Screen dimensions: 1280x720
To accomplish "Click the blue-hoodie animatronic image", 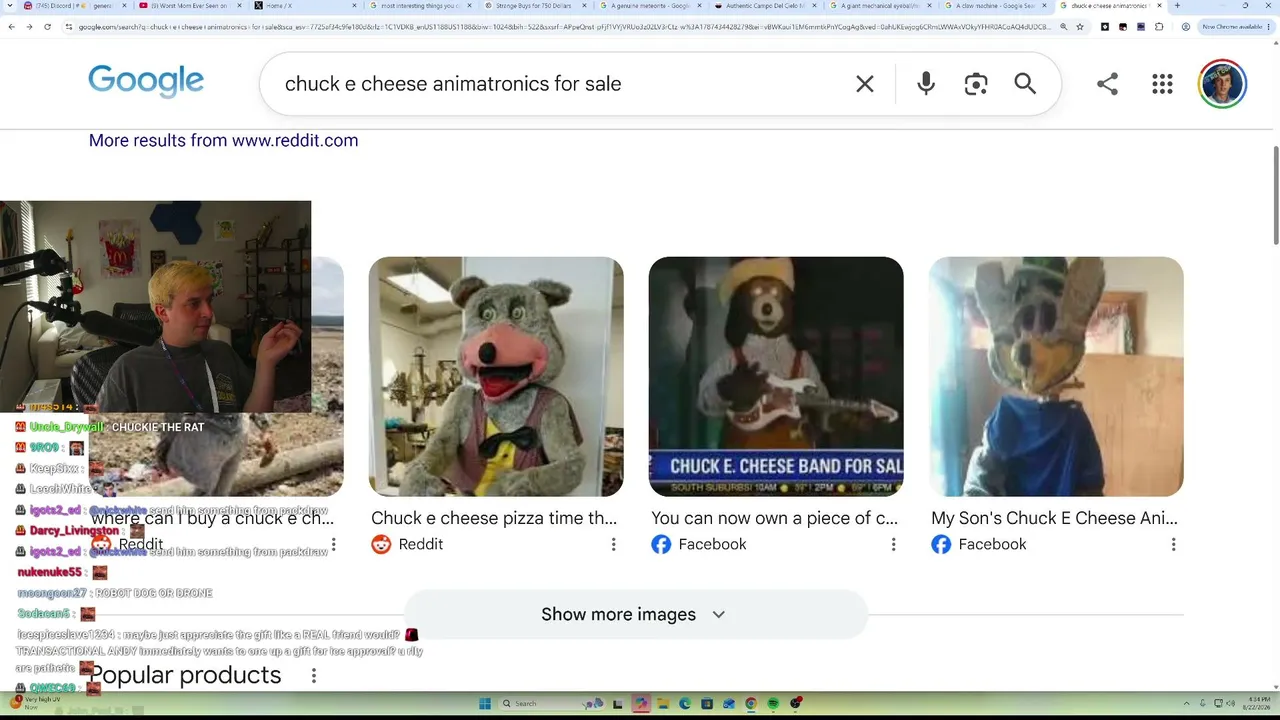I will pos(1056,377).
